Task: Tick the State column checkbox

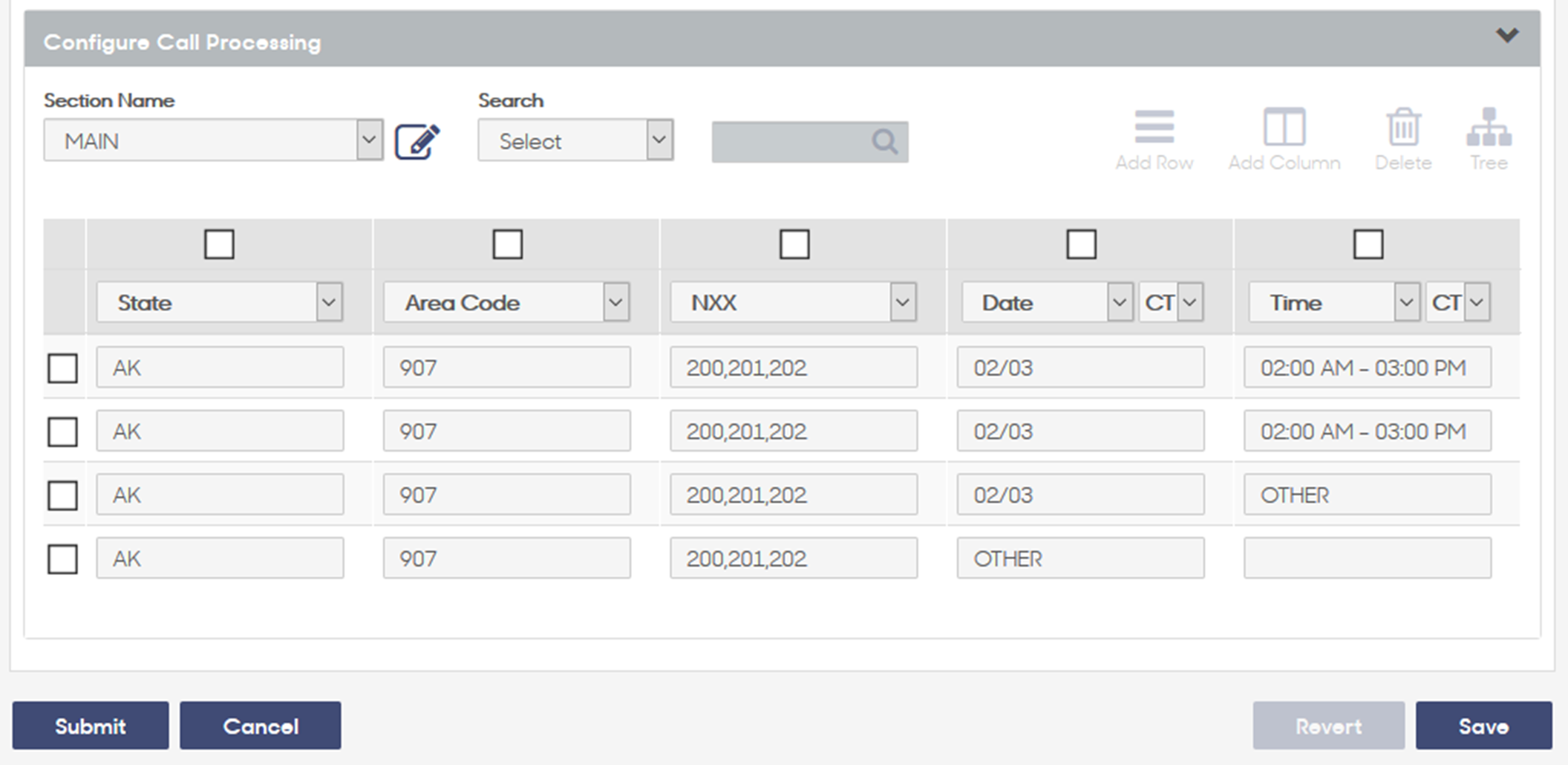Action: click(x=219, y=244)
